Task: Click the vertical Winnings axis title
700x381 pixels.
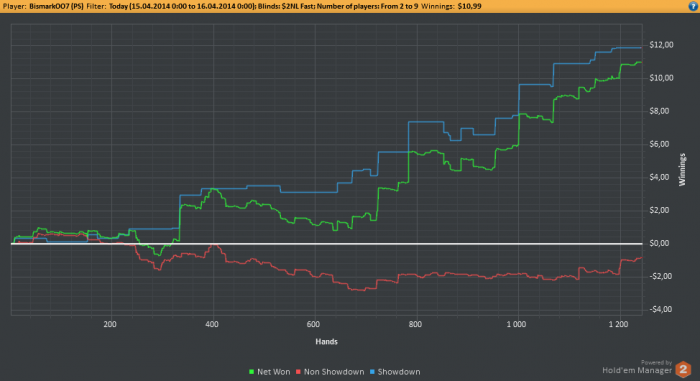Action: 682,170
